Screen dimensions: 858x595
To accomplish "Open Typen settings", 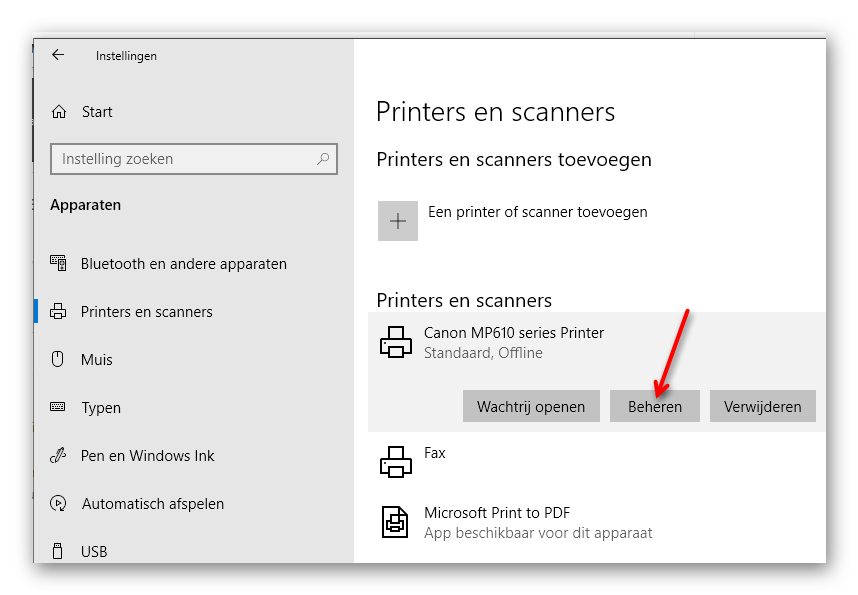I will pos(101,408).
